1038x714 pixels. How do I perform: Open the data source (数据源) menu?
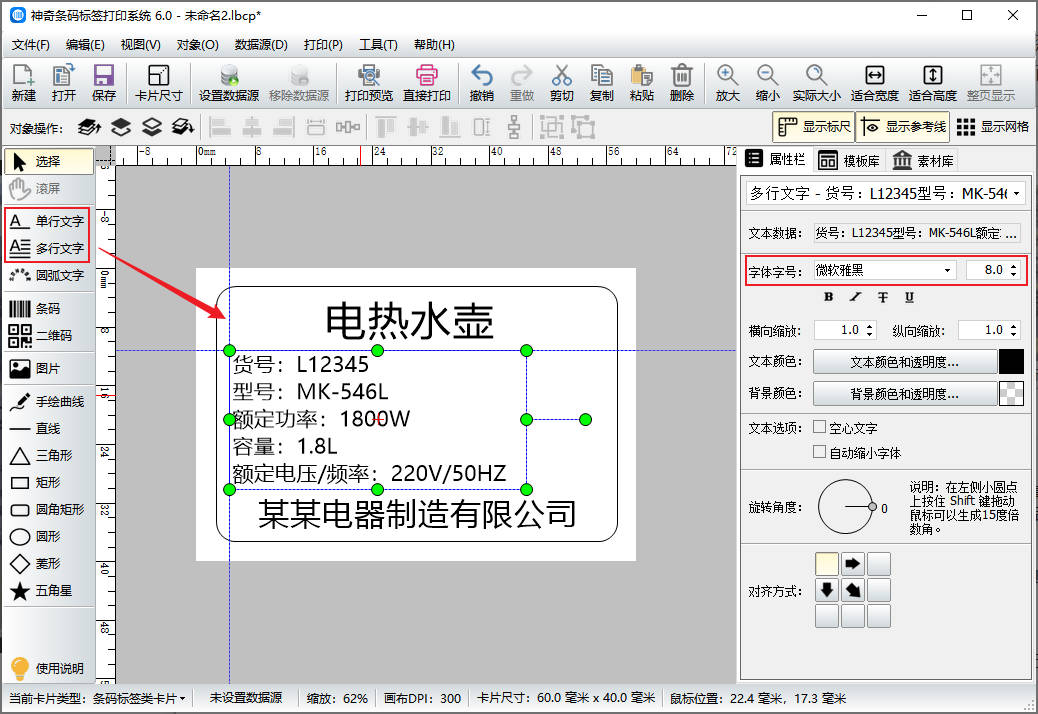261,45
